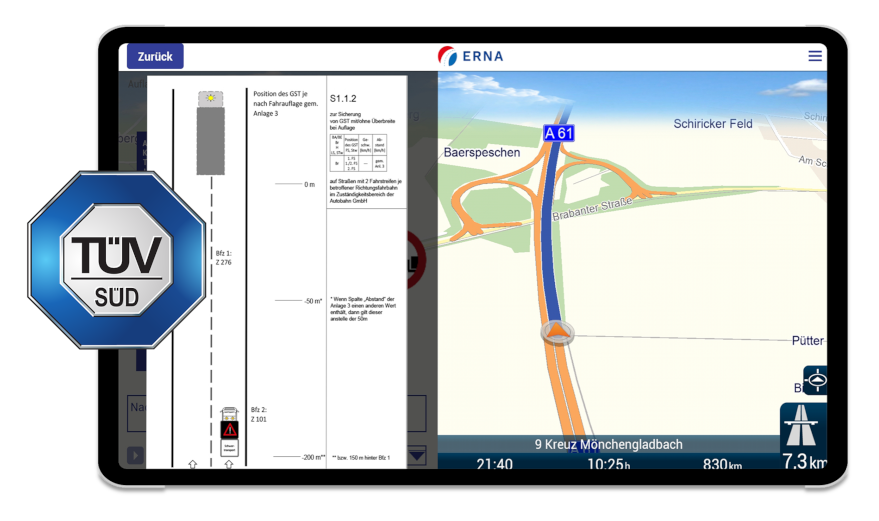The height and width of the screenshot is (521, 879).
Task: Click the Position des GST note
Action: tap(285, 104)
